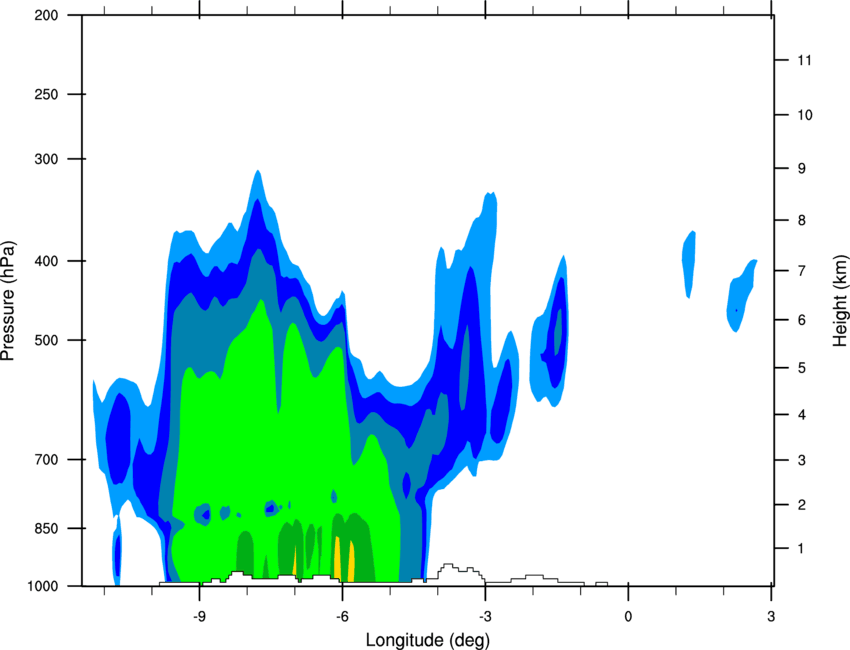This screenshot has width=850, height=650.
Task: Select the 700 pressure tick label
Action: 46,460
